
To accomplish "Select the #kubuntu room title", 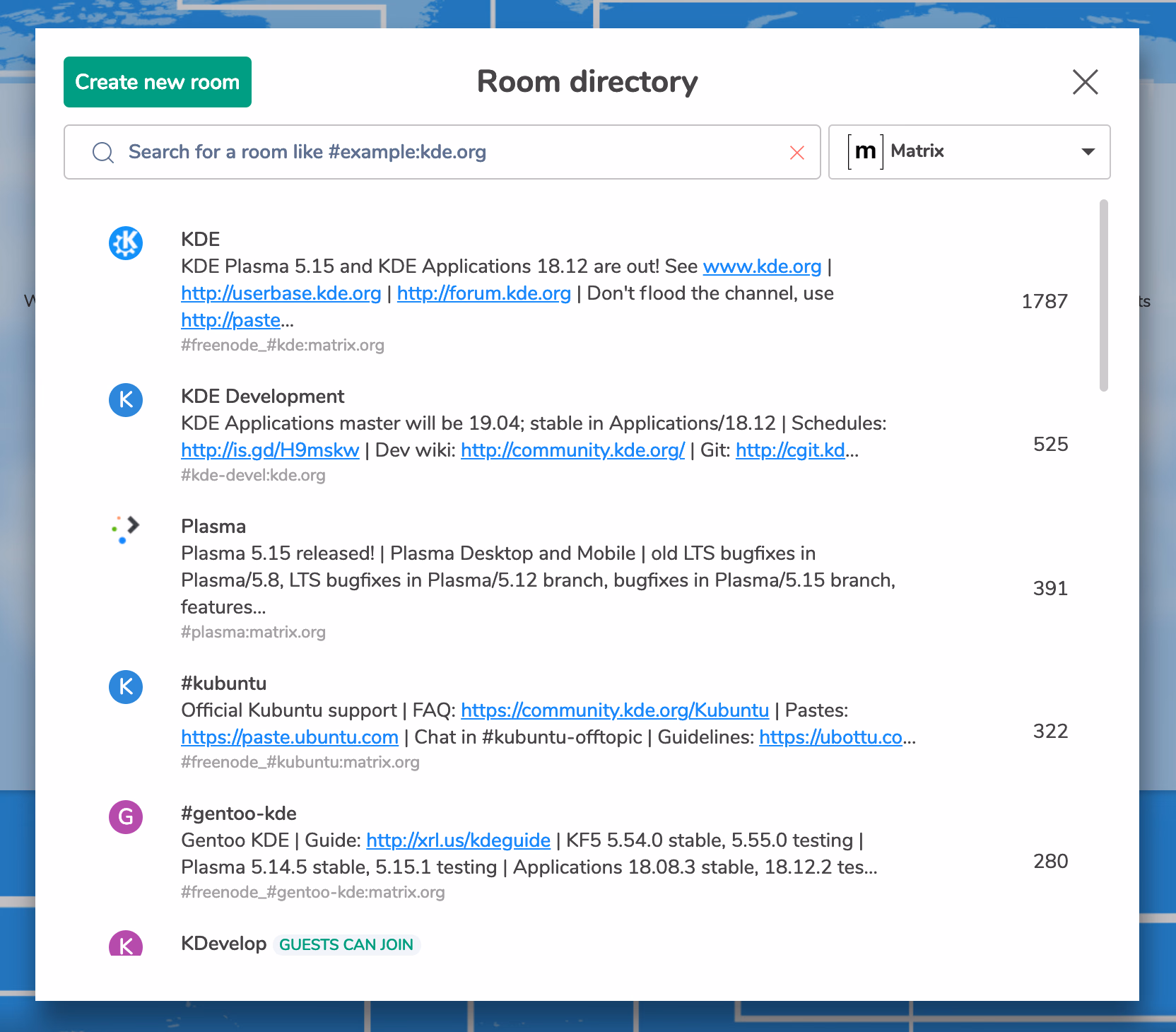I will coord(224,684).
